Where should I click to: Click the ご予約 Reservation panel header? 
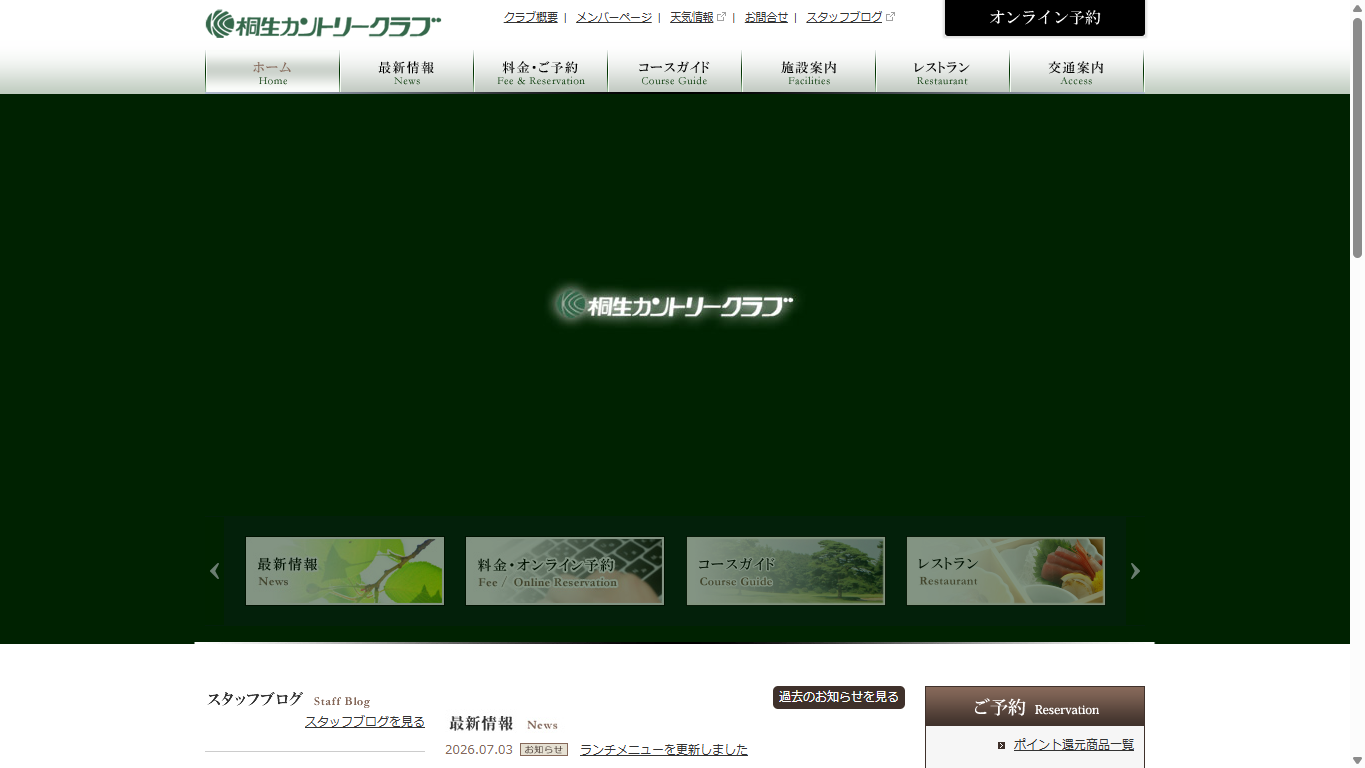(x=1035, y=706)
